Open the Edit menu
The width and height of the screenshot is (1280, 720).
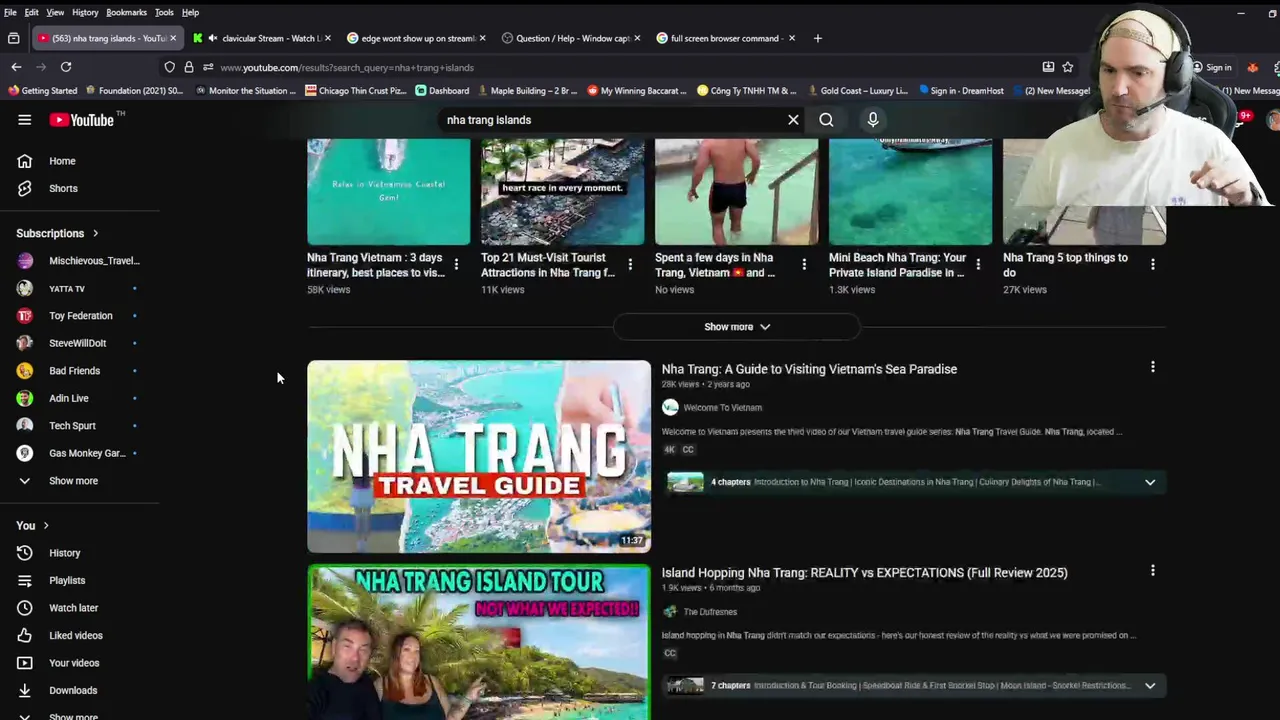tap(32, 12)
